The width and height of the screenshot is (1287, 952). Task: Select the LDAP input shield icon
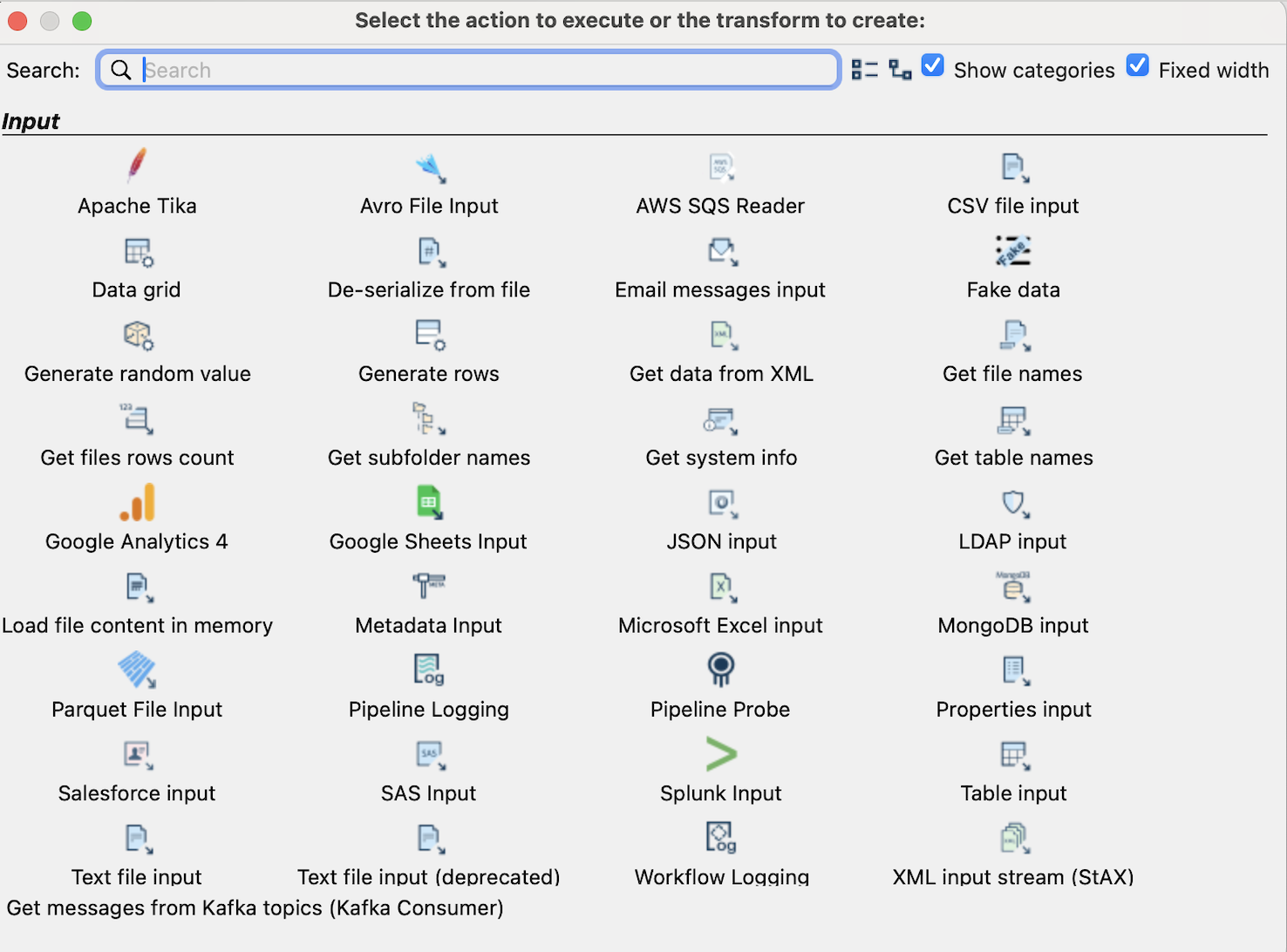[1014, 504]
